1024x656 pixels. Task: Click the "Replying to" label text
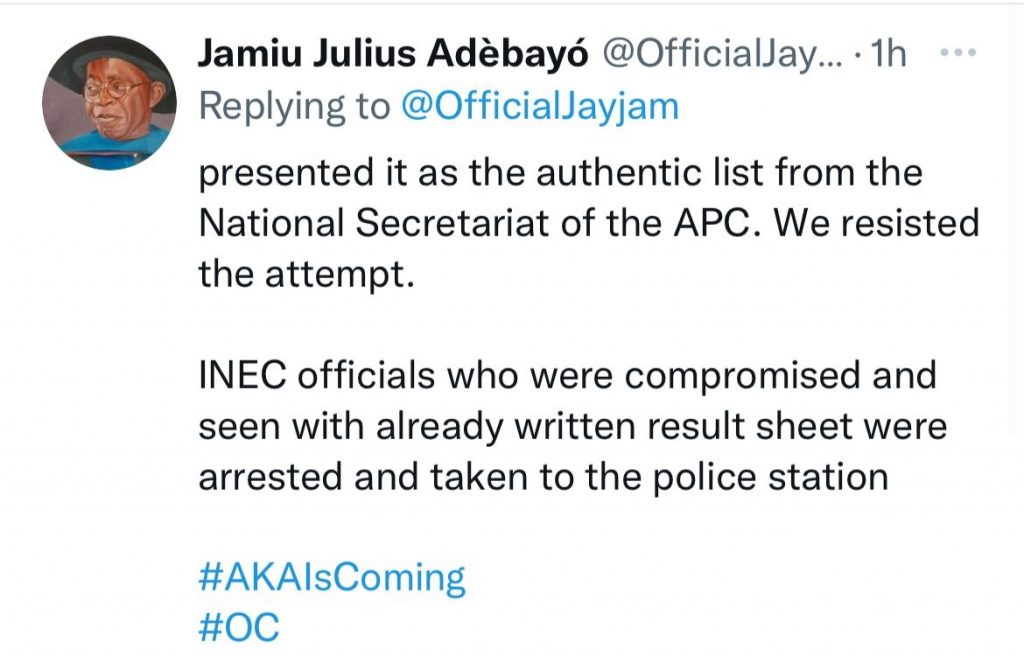pos(294,106)
